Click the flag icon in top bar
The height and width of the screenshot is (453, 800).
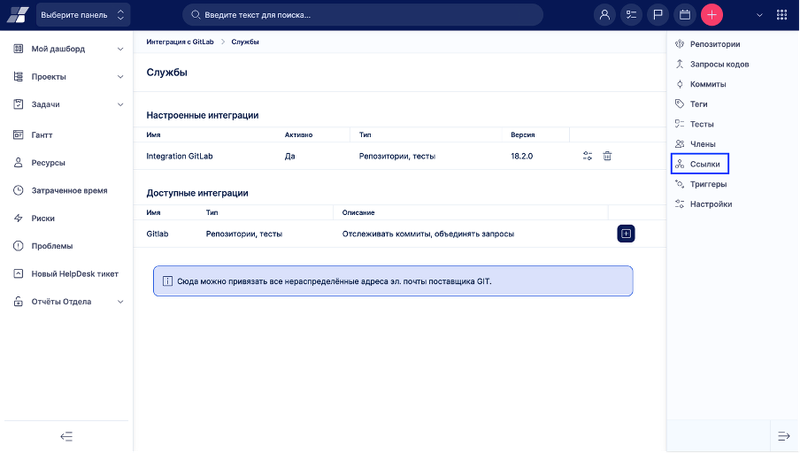click(x=658, y=15)
